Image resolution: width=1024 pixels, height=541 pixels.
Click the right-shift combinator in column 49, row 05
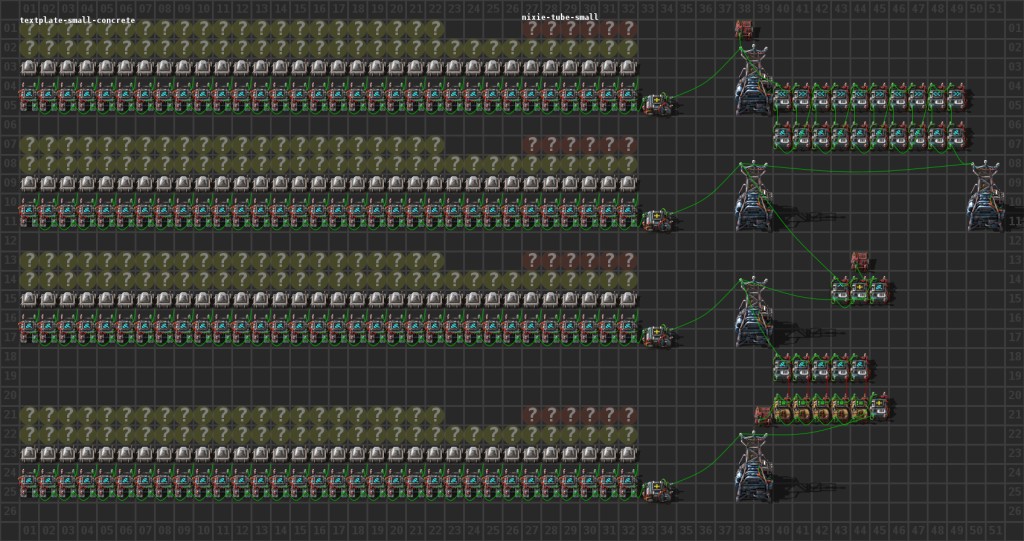(x=956, y=97)
